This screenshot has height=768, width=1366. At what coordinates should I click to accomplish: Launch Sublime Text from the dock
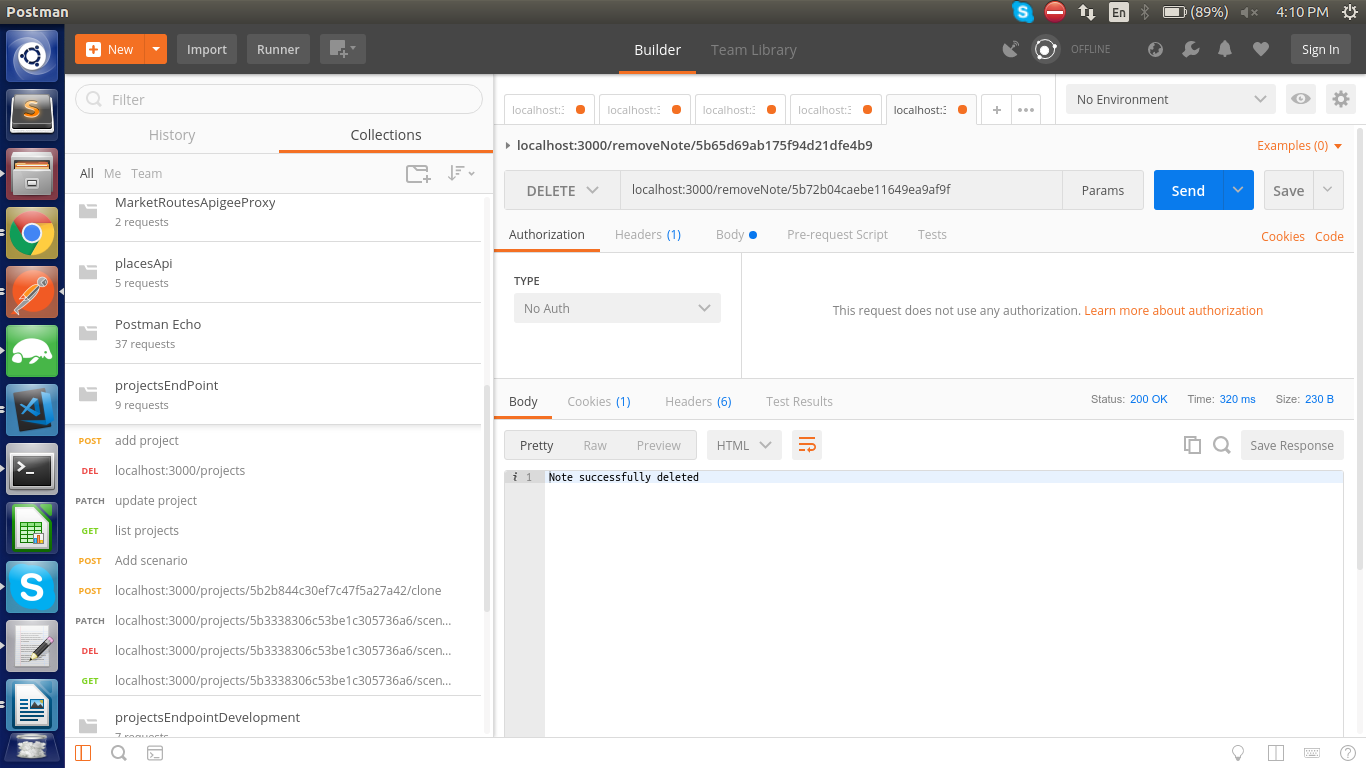[x=32, y=115]
